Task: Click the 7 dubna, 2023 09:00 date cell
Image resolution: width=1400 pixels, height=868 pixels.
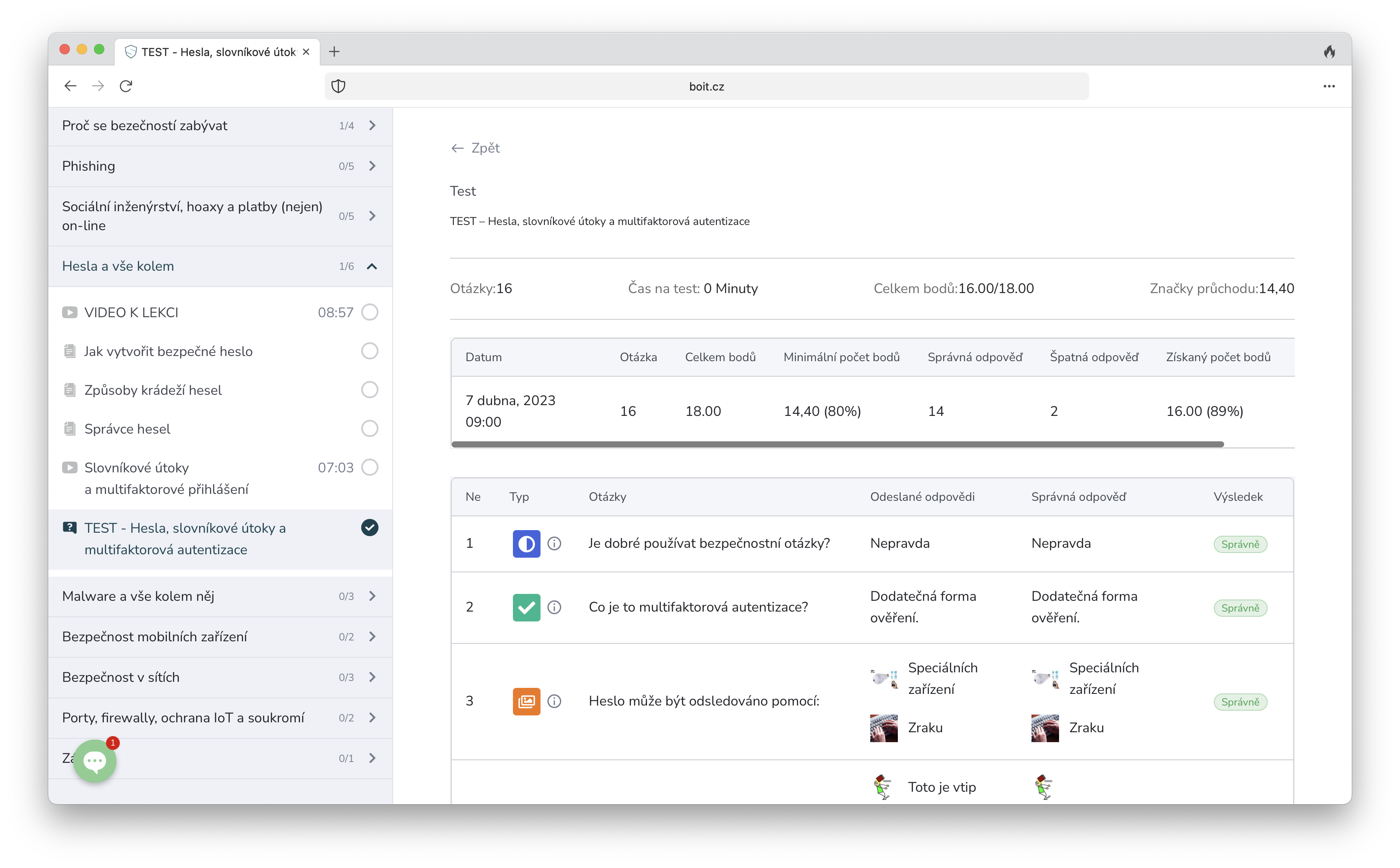Action: tap(510, 411)
